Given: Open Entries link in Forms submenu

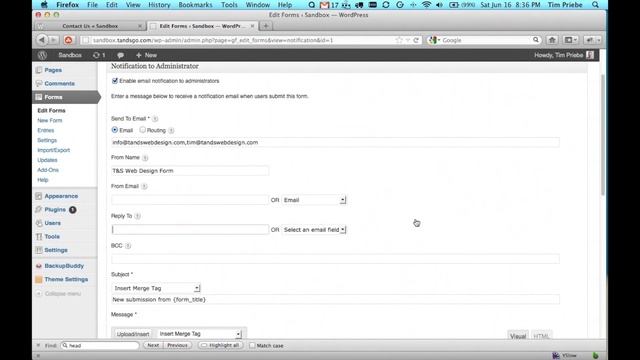Looking at the screenshot, I should pos(46,130).
